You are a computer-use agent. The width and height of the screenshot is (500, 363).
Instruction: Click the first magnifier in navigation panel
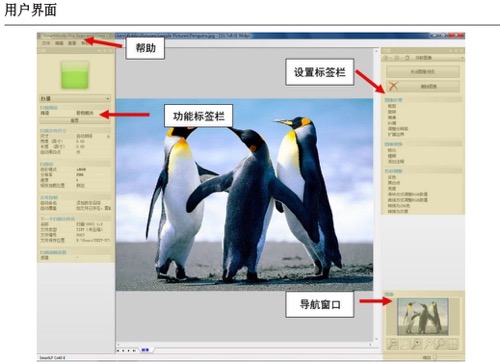(392, 344)
